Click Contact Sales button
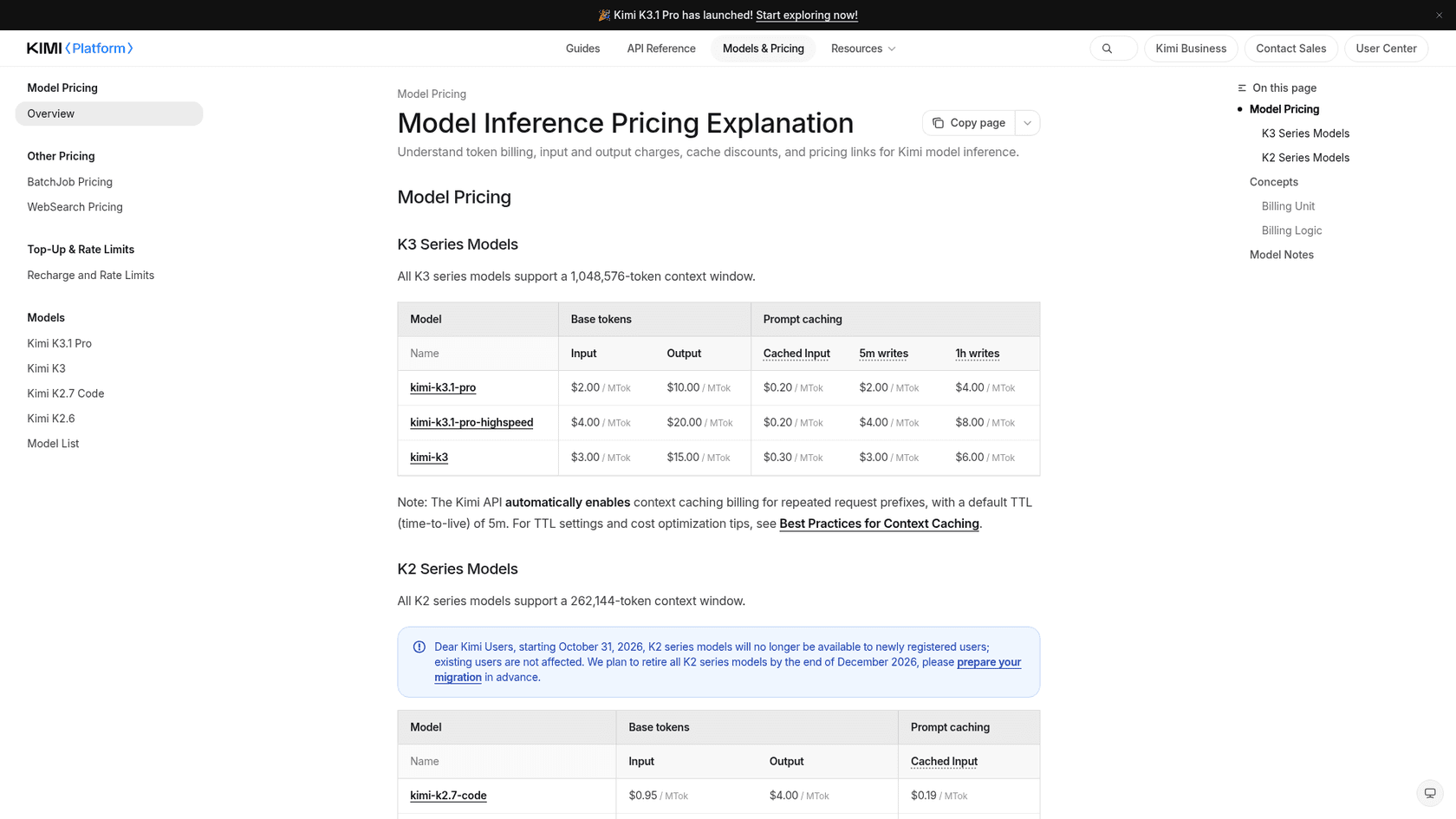 pos(1290,49)
